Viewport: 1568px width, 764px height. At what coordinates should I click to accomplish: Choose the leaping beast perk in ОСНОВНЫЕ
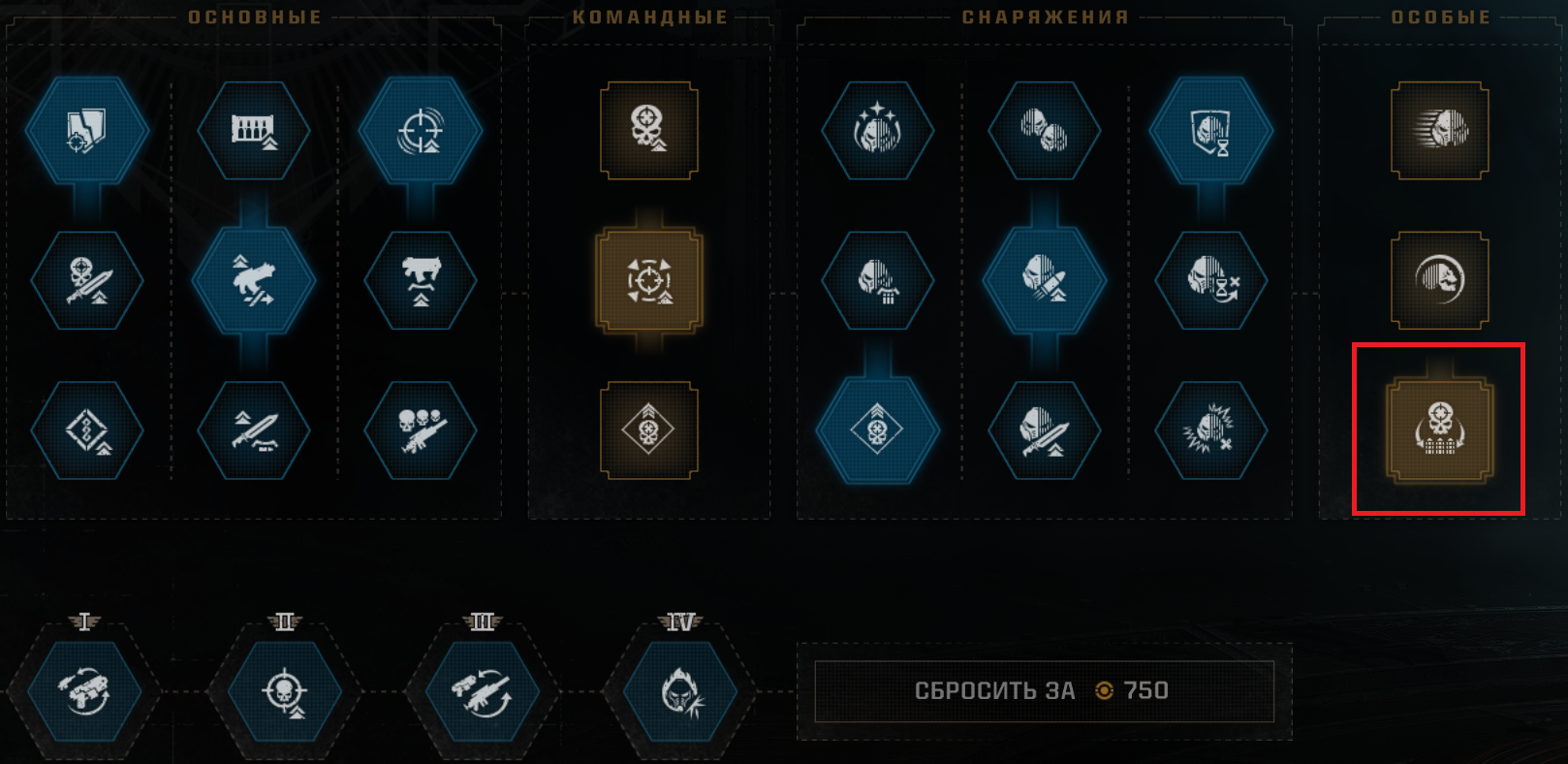pyautogui.click(x=254, y=280)
